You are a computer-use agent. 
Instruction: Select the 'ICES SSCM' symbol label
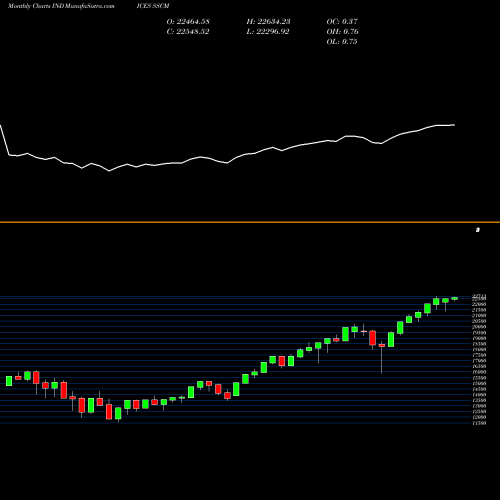point(153,6)
